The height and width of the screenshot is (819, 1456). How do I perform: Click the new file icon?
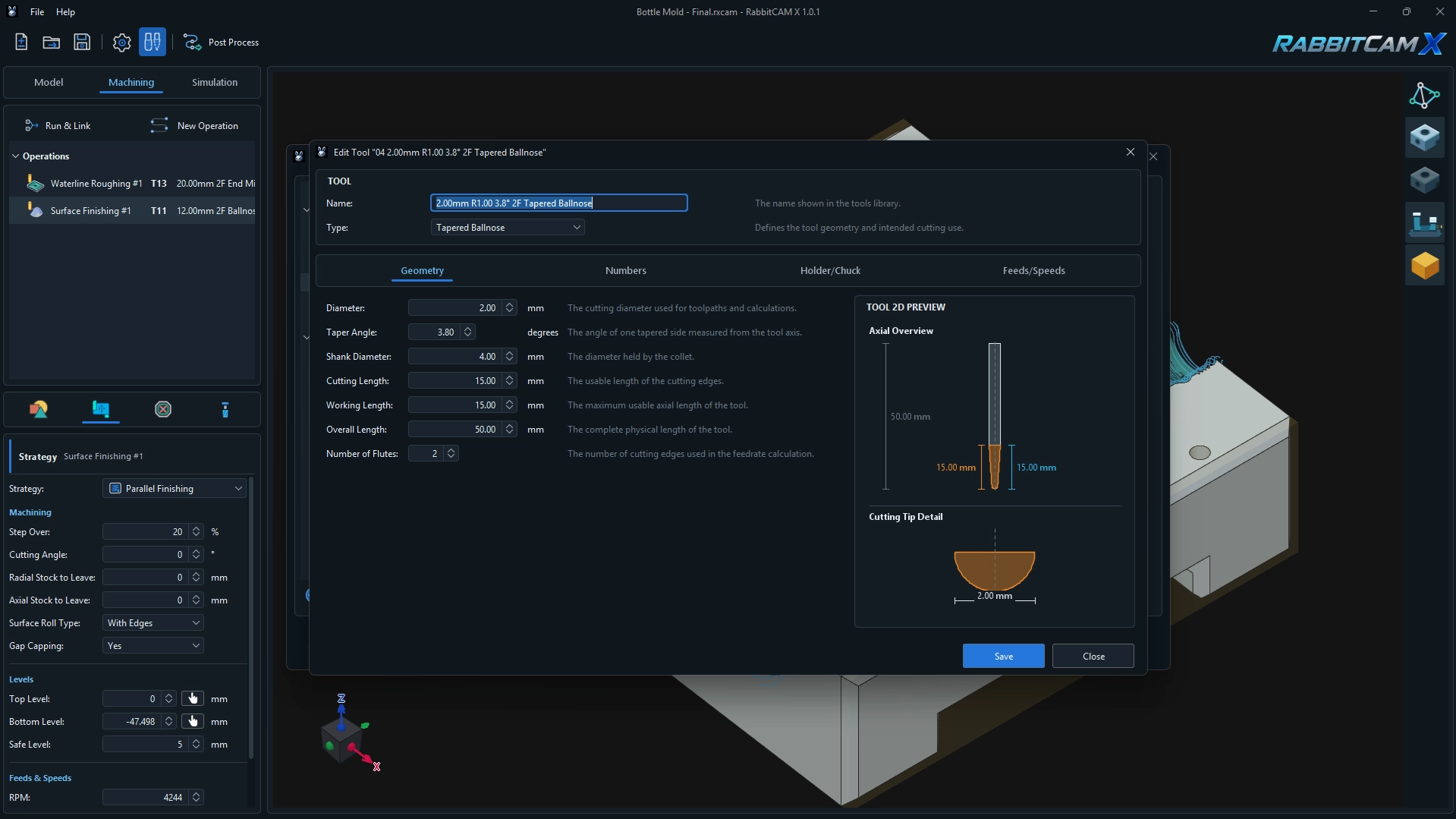click(21, 42)
